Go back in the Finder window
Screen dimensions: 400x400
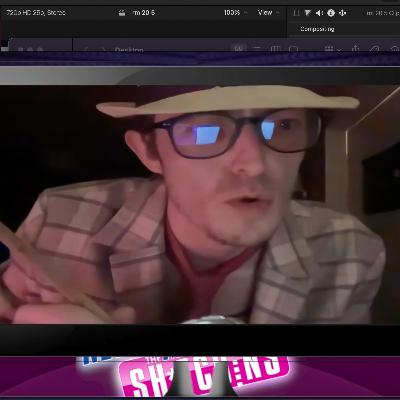tap(86, 50)
